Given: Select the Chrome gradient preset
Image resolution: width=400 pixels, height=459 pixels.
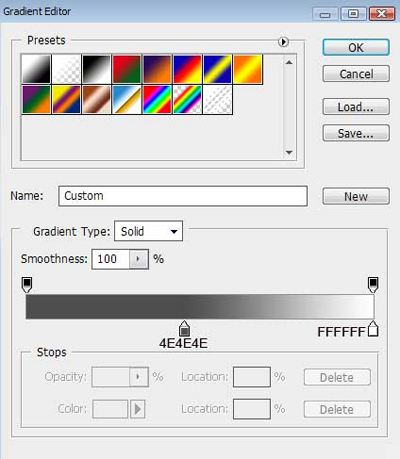Looking at the screenshot, I should click(x=126, y=100).
